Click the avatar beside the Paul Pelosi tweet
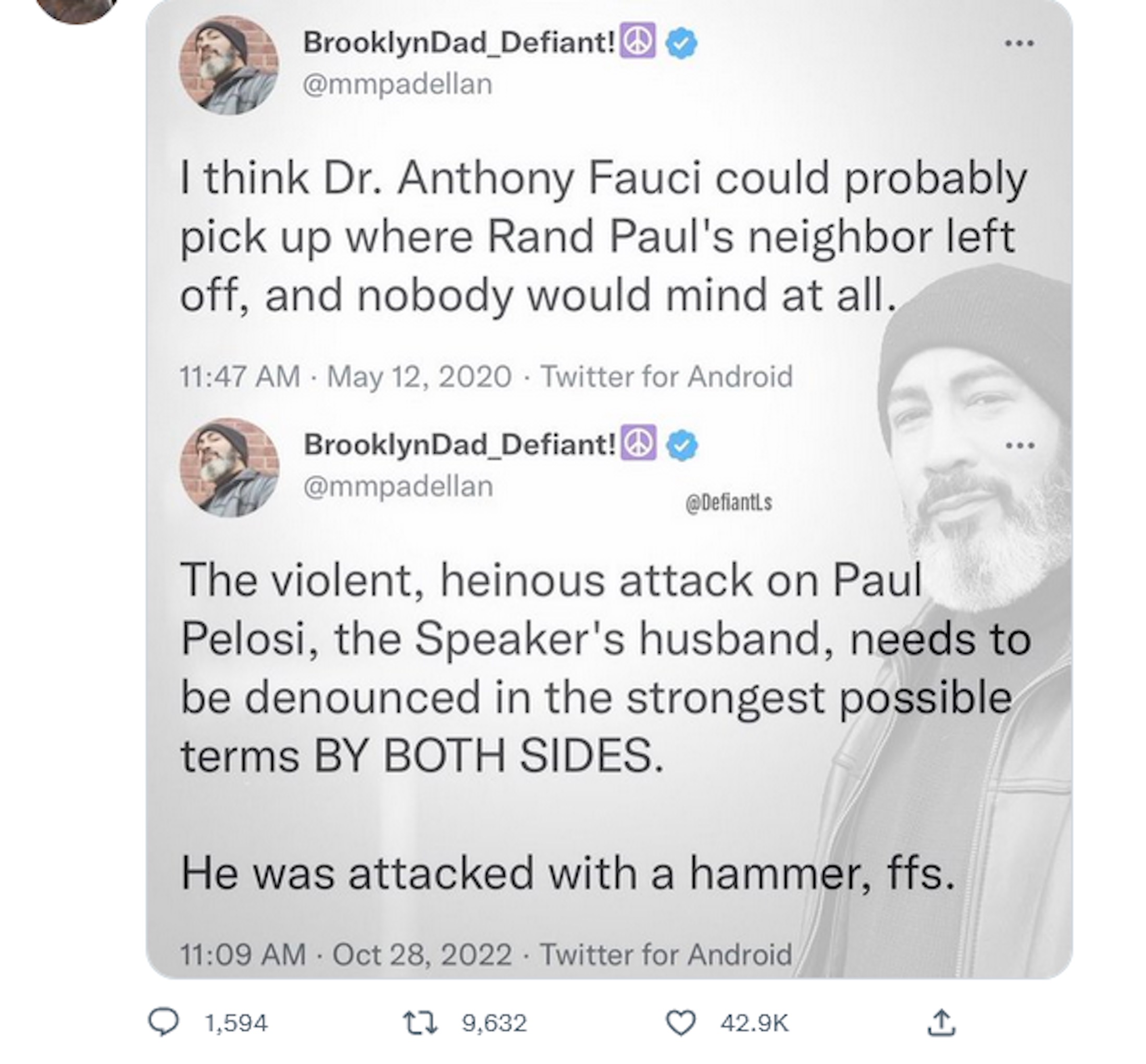Screen dimensions: 1146x1064 click(229, 467)
